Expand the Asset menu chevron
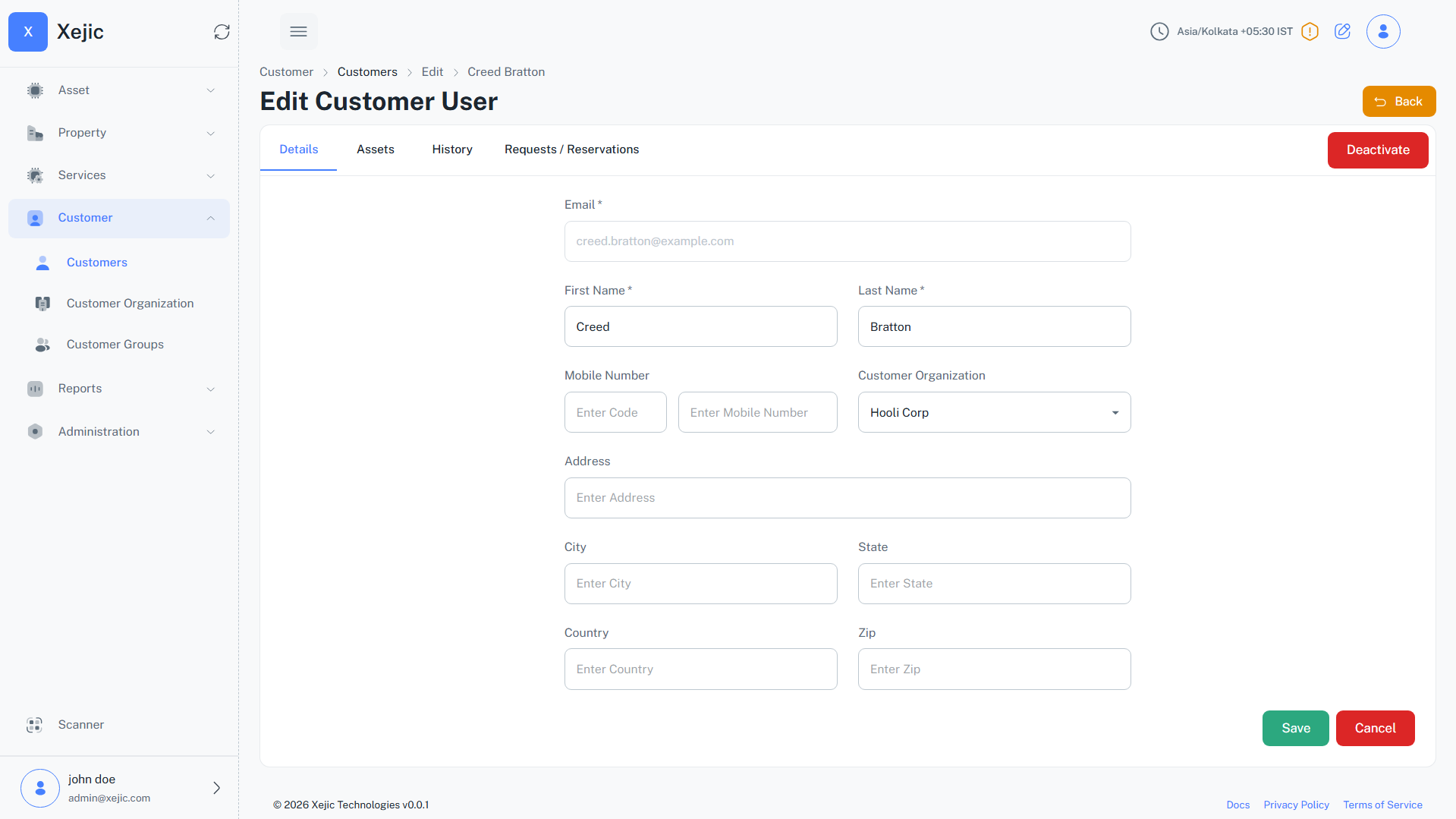 211,90
